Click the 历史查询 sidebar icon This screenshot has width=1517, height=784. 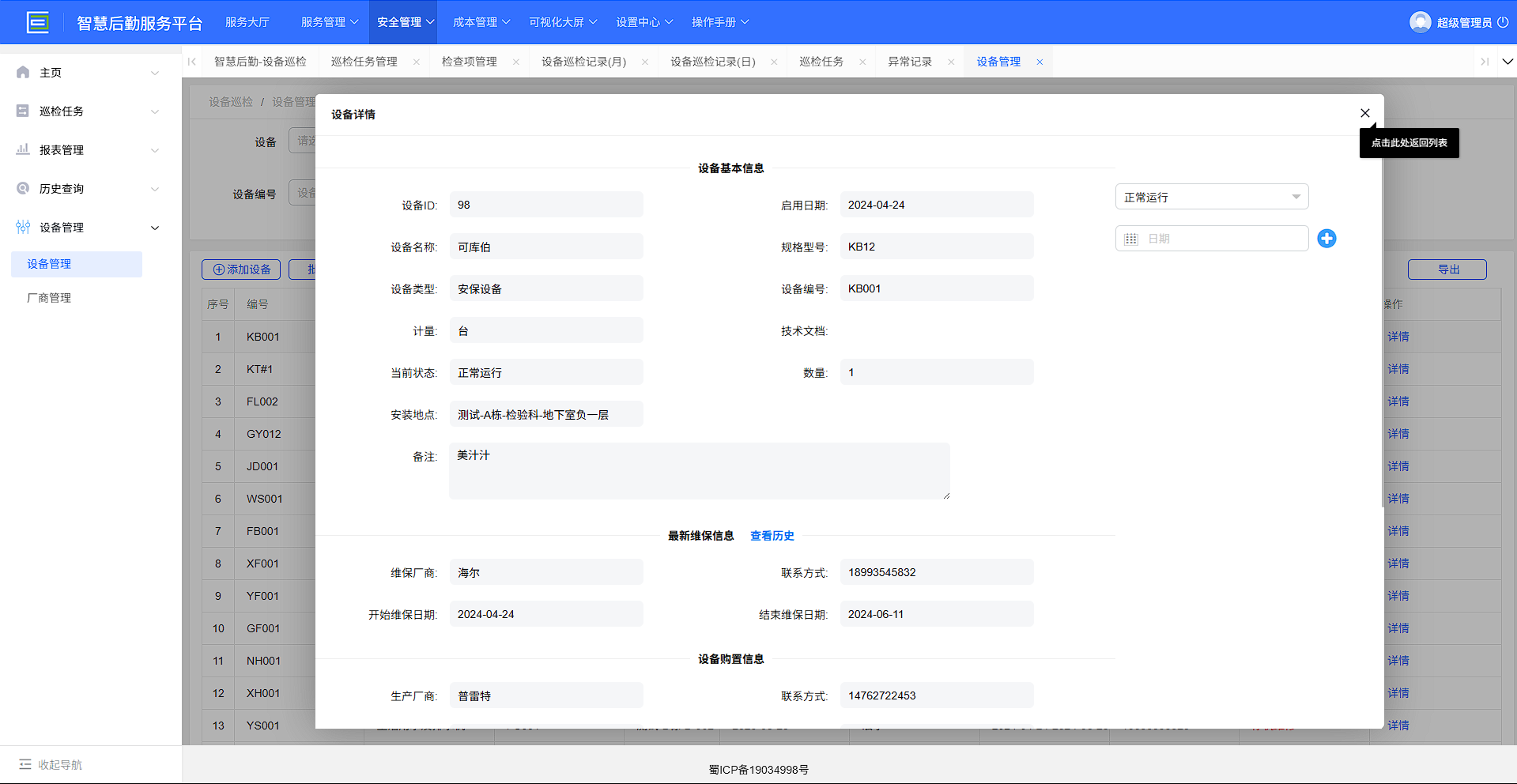pos(23,188)
